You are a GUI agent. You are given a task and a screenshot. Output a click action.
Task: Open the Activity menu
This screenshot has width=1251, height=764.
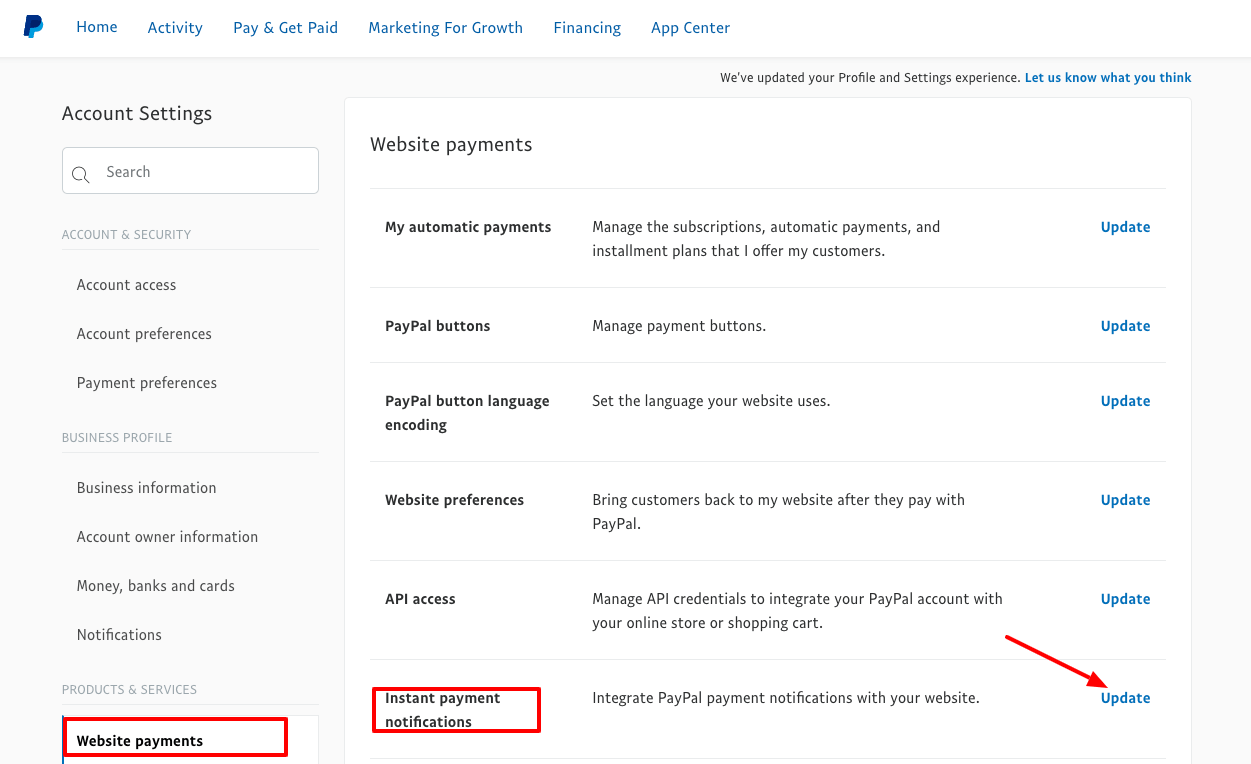coord(175,27)
